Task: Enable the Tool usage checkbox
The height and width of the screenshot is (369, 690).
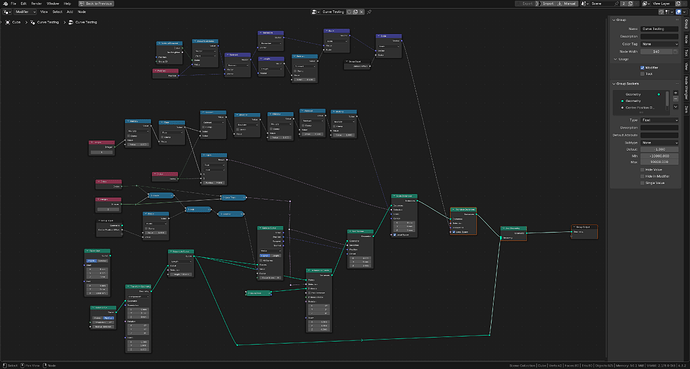Action: coord(642,74)
